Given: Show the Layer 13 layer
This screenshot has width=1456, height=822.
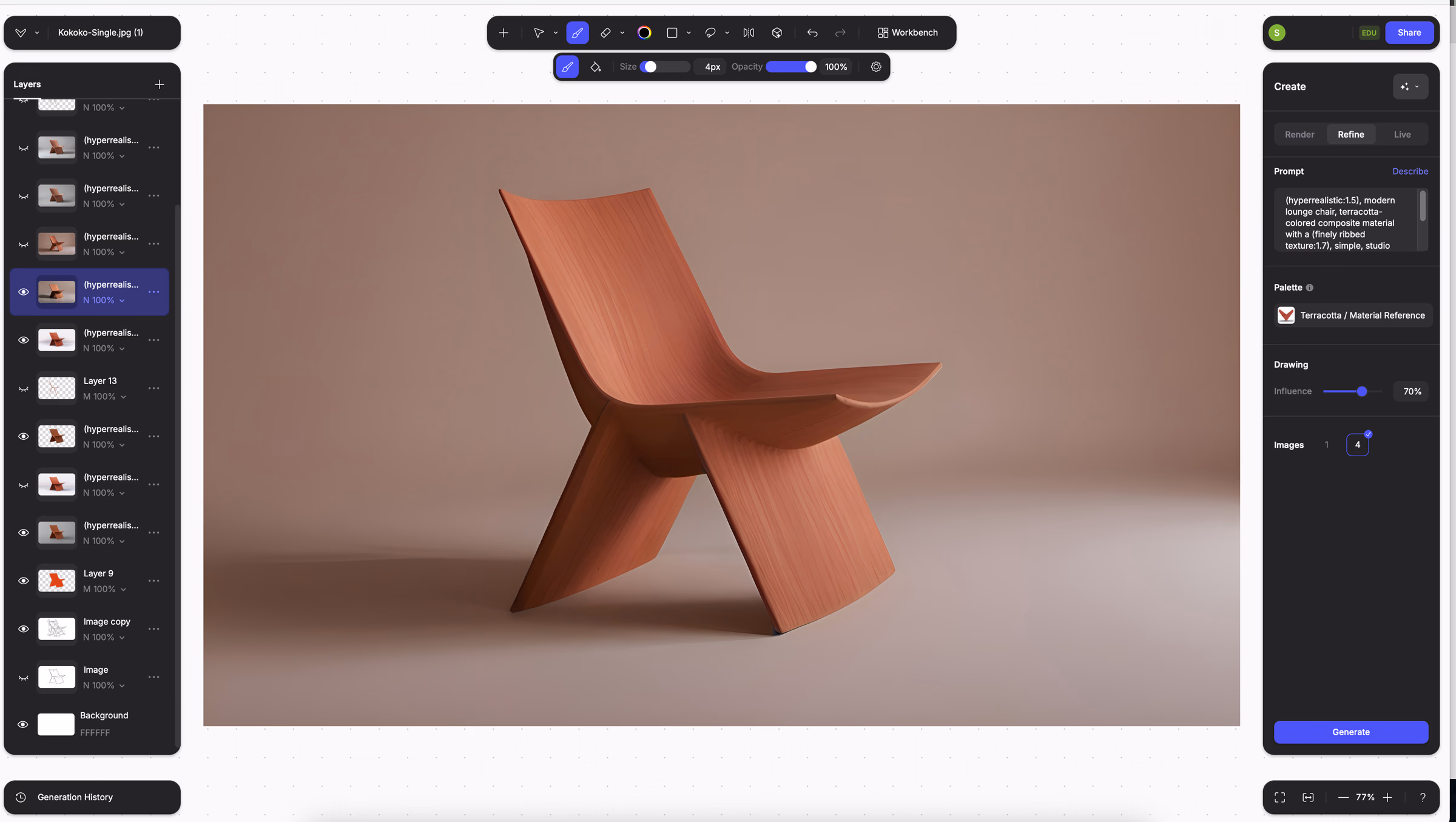Looking at the screenshot, I should [23, 388].
